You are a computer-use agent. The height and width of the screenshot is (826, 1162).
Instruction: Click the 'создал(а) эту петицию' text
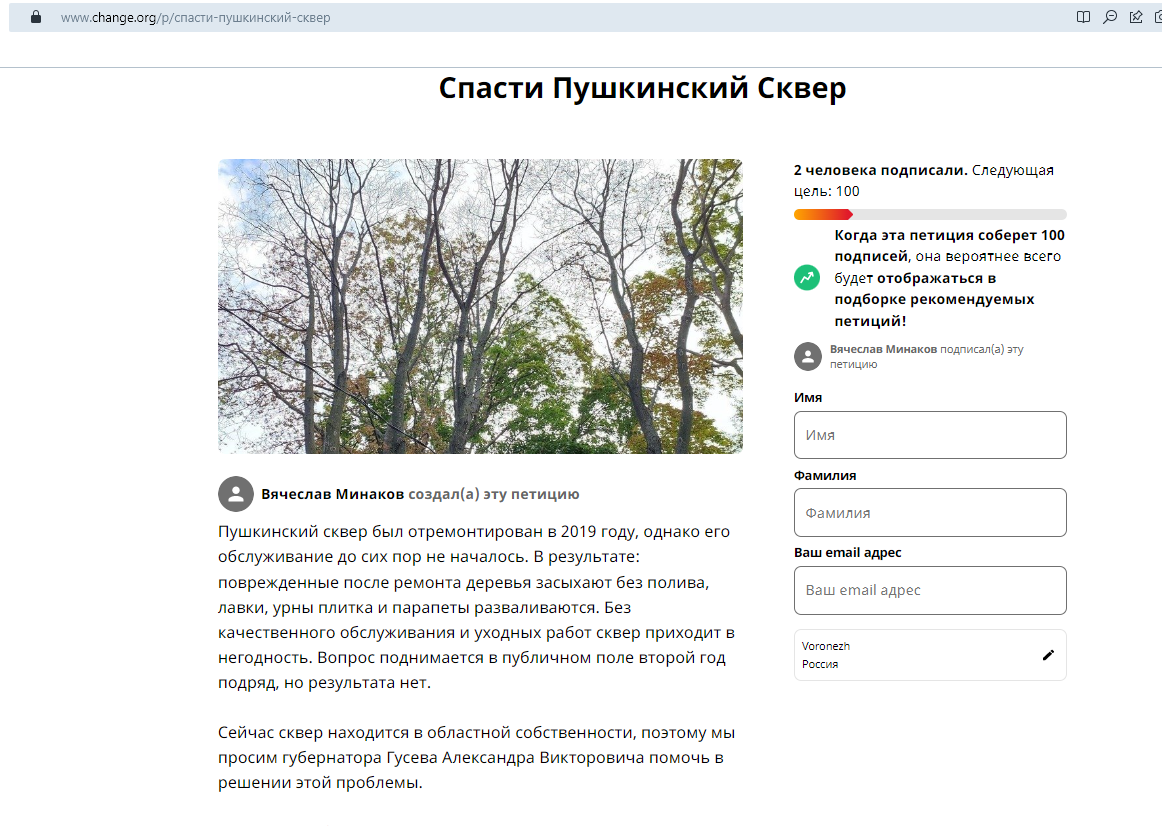494,494
